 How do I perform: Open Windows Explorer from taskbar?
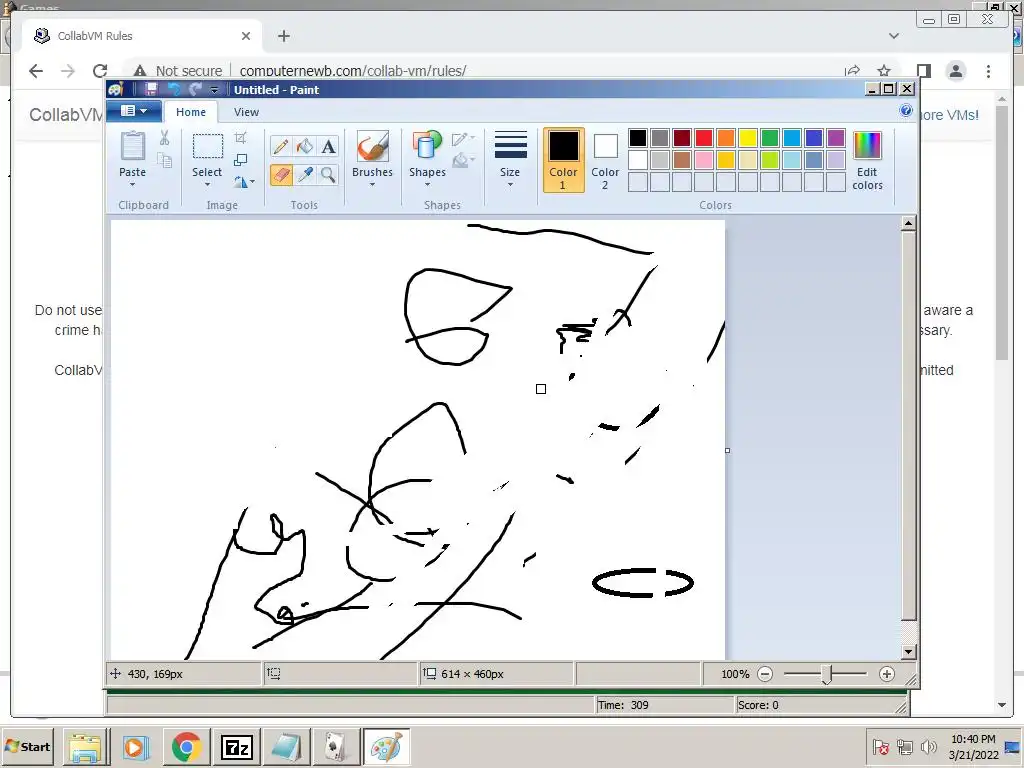pyautogui.click(x=86, y=746)
